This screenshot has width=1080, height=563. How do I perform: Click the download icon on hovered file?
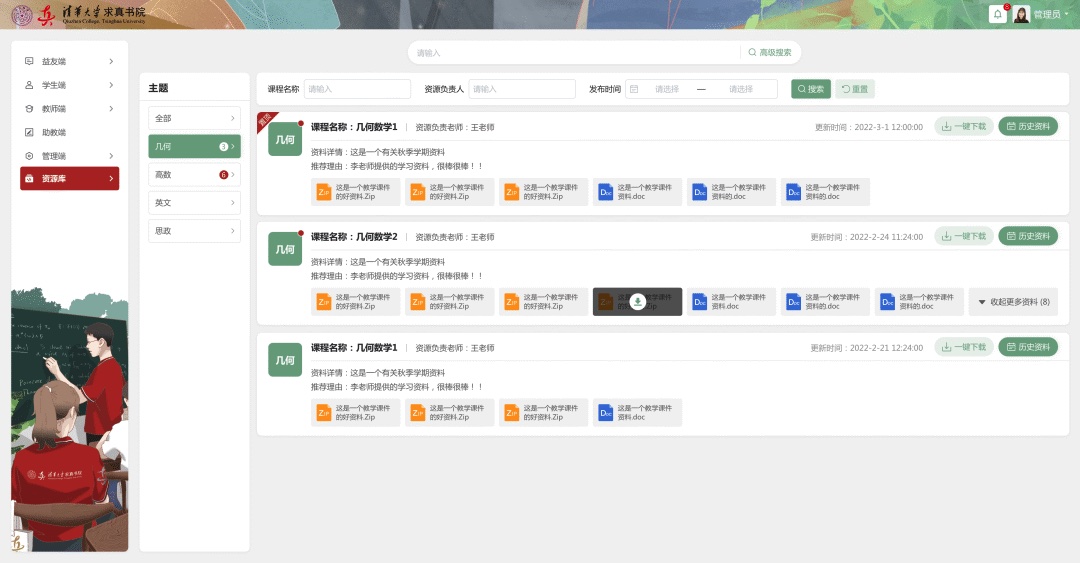click(637, 302)
